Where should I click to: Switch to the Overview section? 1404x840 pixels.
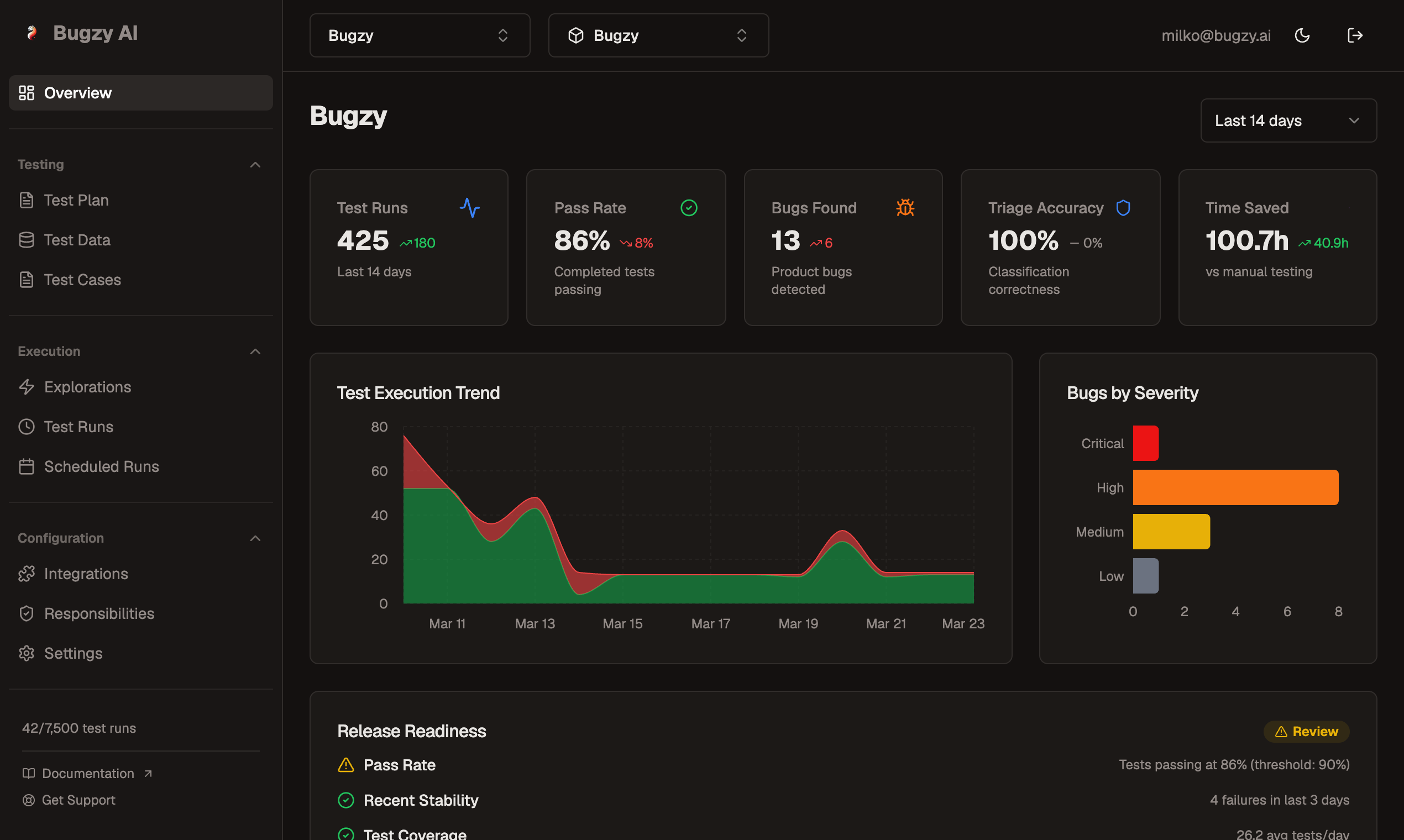[x=77, y=92]
